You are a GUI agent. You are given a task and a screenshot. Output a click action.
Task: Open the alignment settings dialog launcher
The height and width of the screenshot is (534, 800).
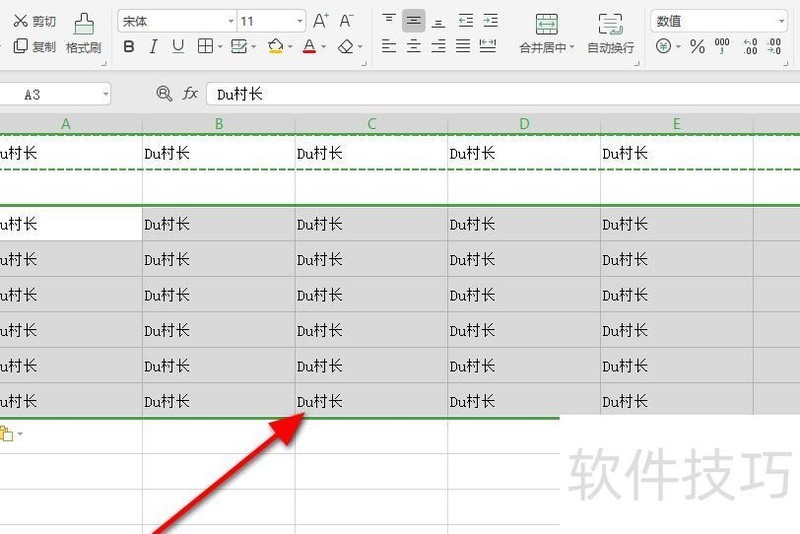coord(637,64)
